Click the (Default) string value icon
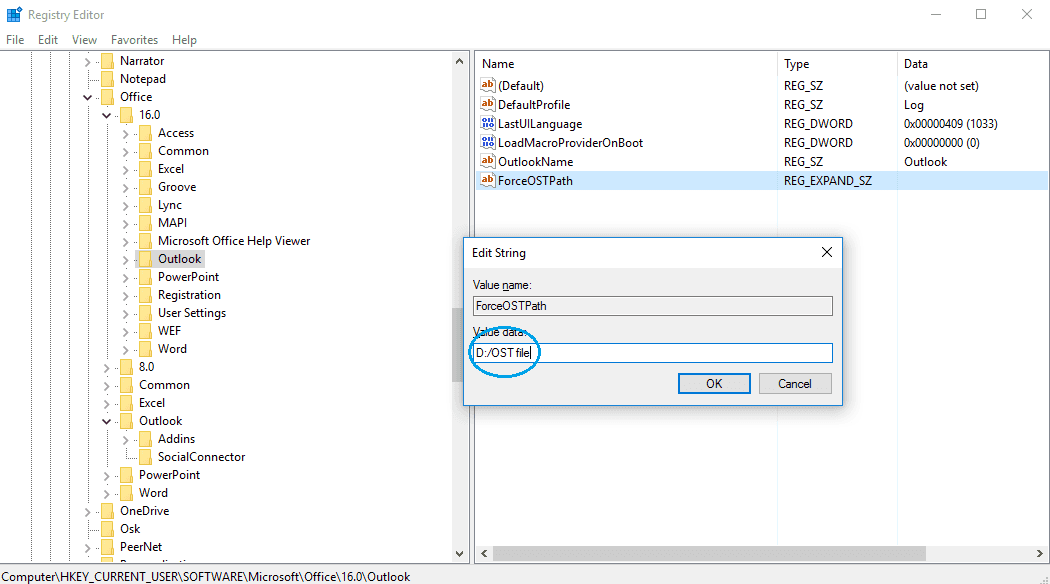The width and height of the screenshot is (1050, 584). 488,85
